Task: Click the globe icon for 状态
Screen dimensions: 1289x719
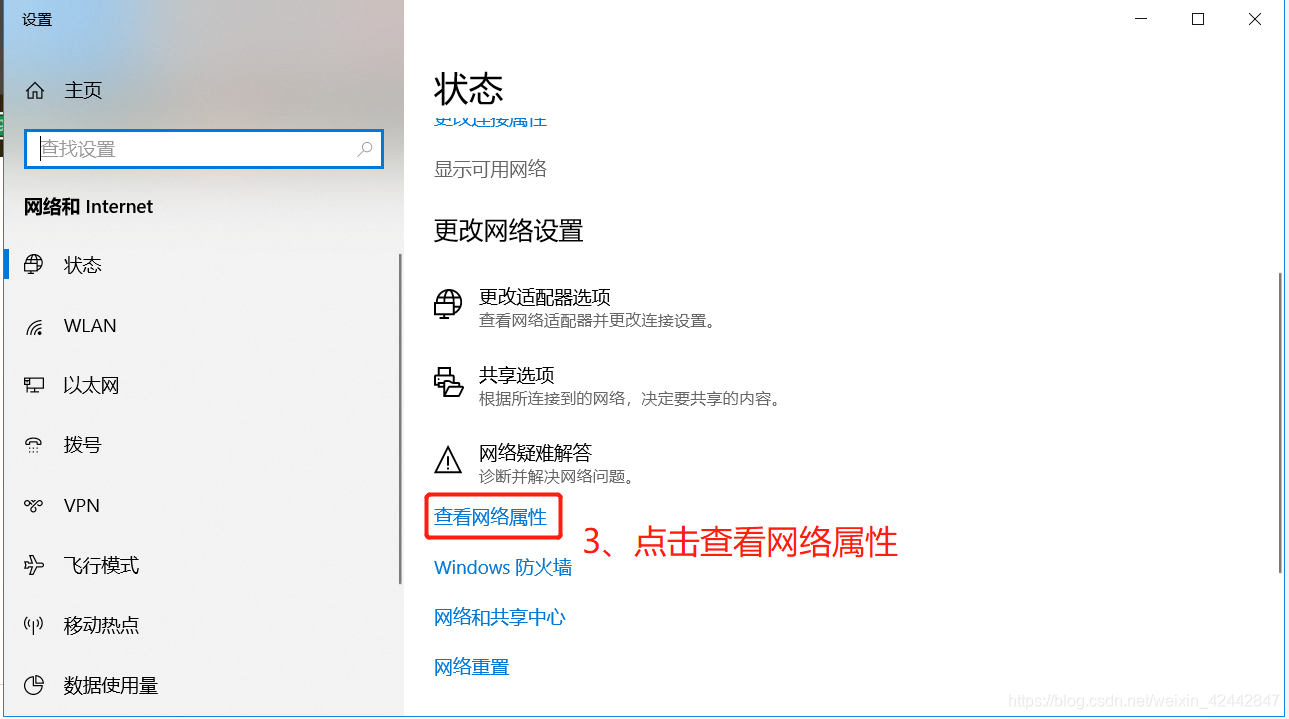Action: coord(34,265)
